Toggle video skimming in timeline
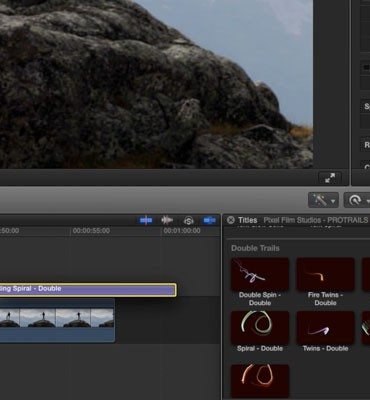The image size is (370, 400). (146, 220)
